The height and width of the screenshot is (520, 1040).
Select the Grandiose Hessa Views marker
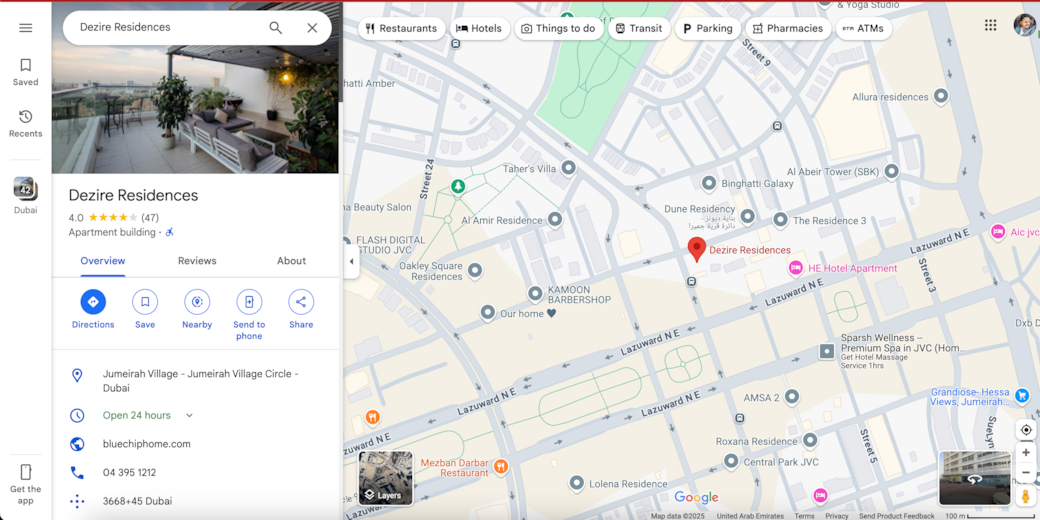coord(1022,397)
